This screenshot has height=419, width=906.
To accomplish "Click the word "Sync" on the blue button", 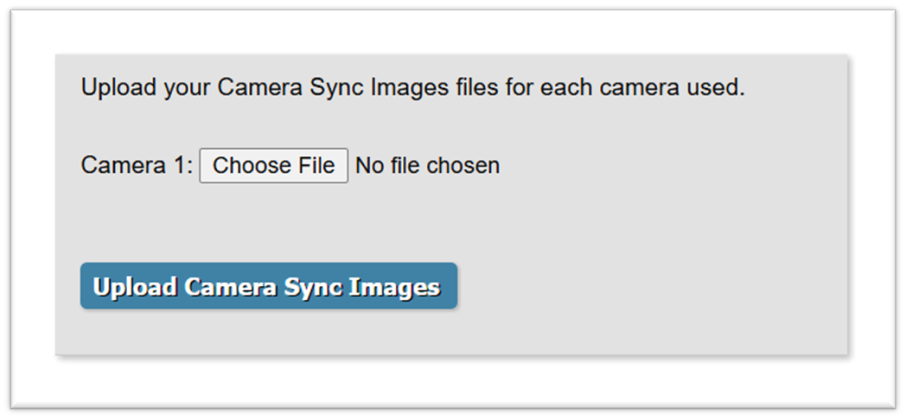I will (313, 287).
